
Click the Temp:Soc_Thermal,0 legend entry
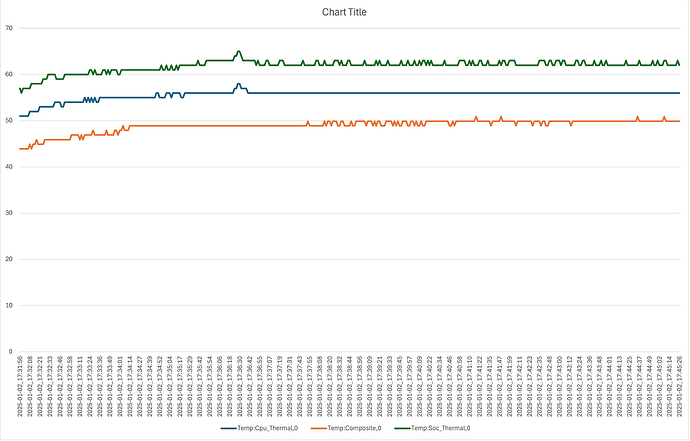[x=432, y=428]
